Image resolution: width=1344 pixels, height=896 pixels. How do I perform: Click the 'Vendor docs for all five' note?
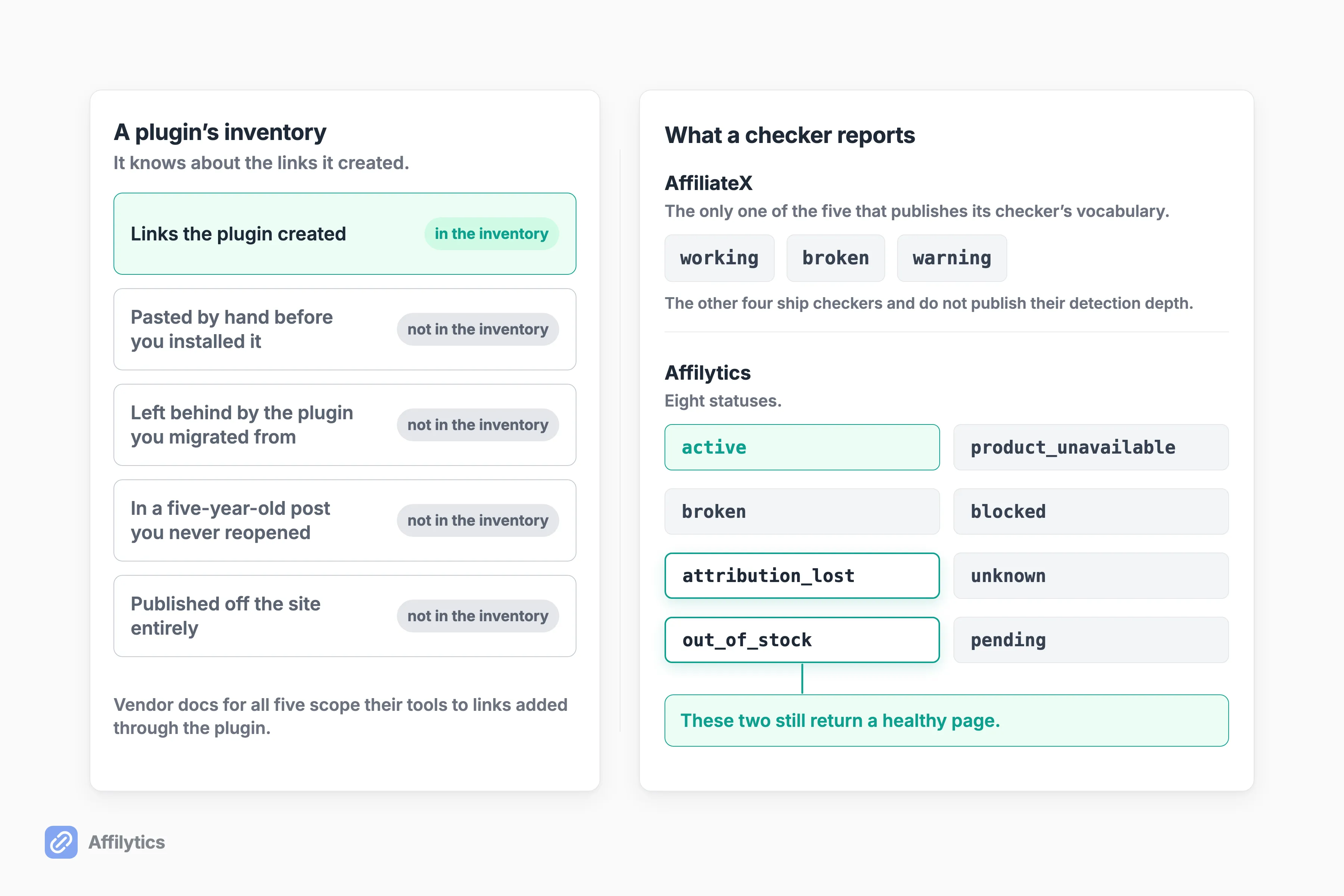pos(340,716)
